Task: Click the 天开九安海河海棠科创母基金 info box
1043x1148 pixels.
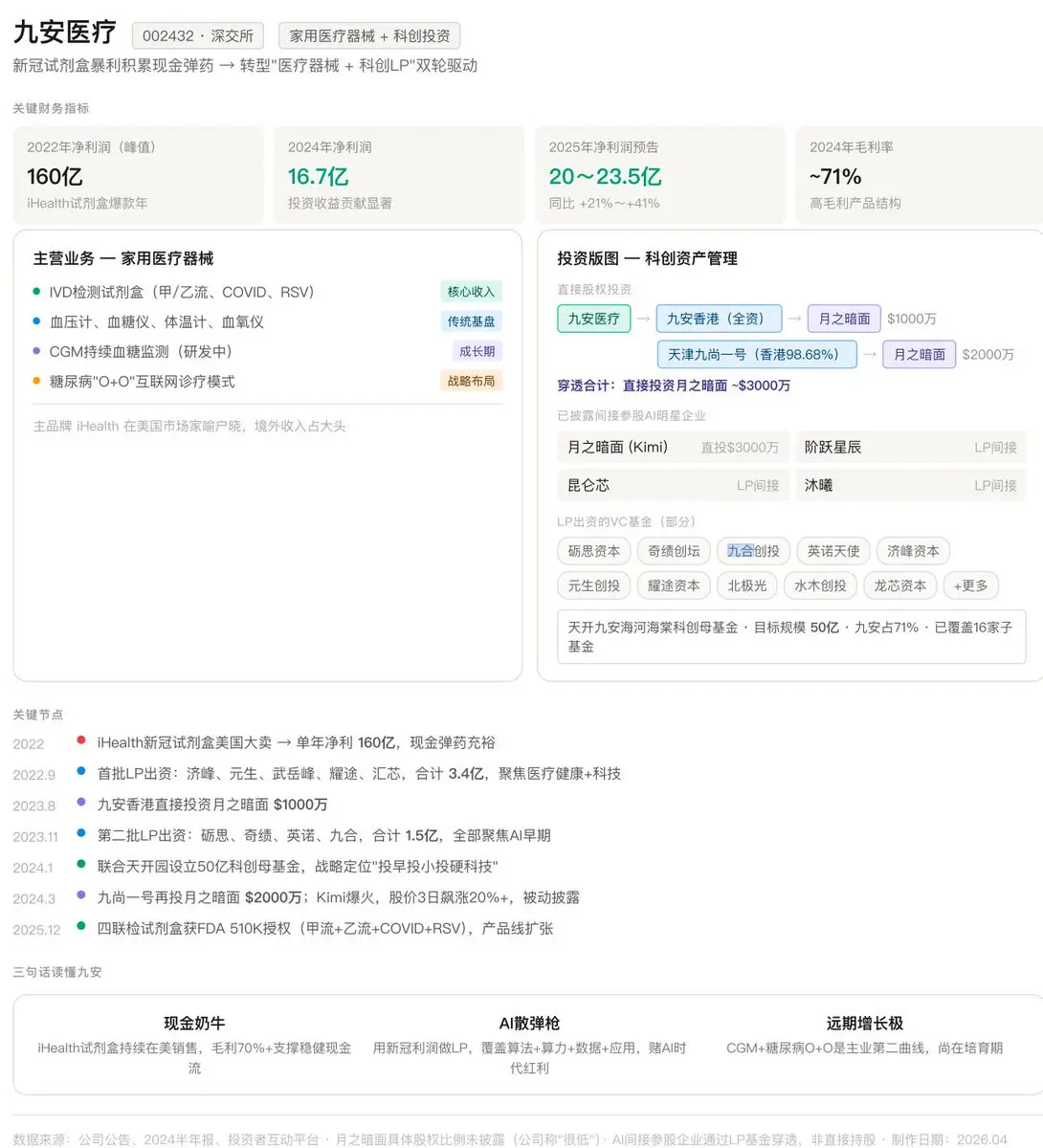Action: [791, 636]
